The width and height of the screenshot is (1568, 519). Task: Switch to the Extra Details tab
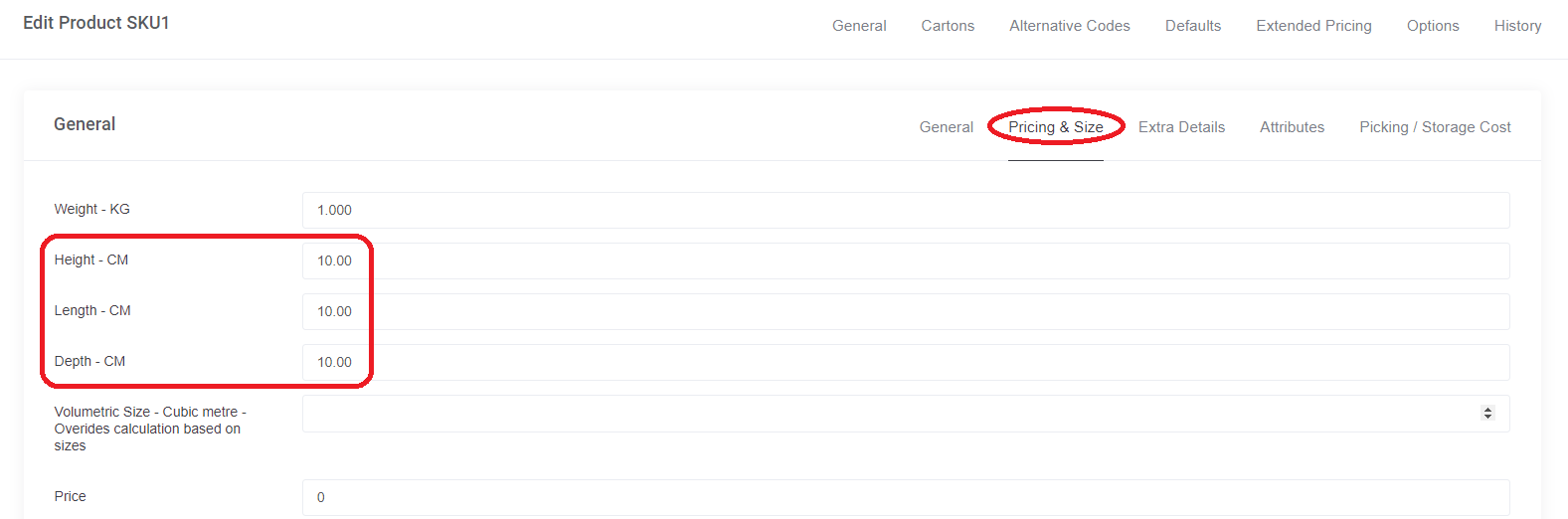coord(1181,127)
